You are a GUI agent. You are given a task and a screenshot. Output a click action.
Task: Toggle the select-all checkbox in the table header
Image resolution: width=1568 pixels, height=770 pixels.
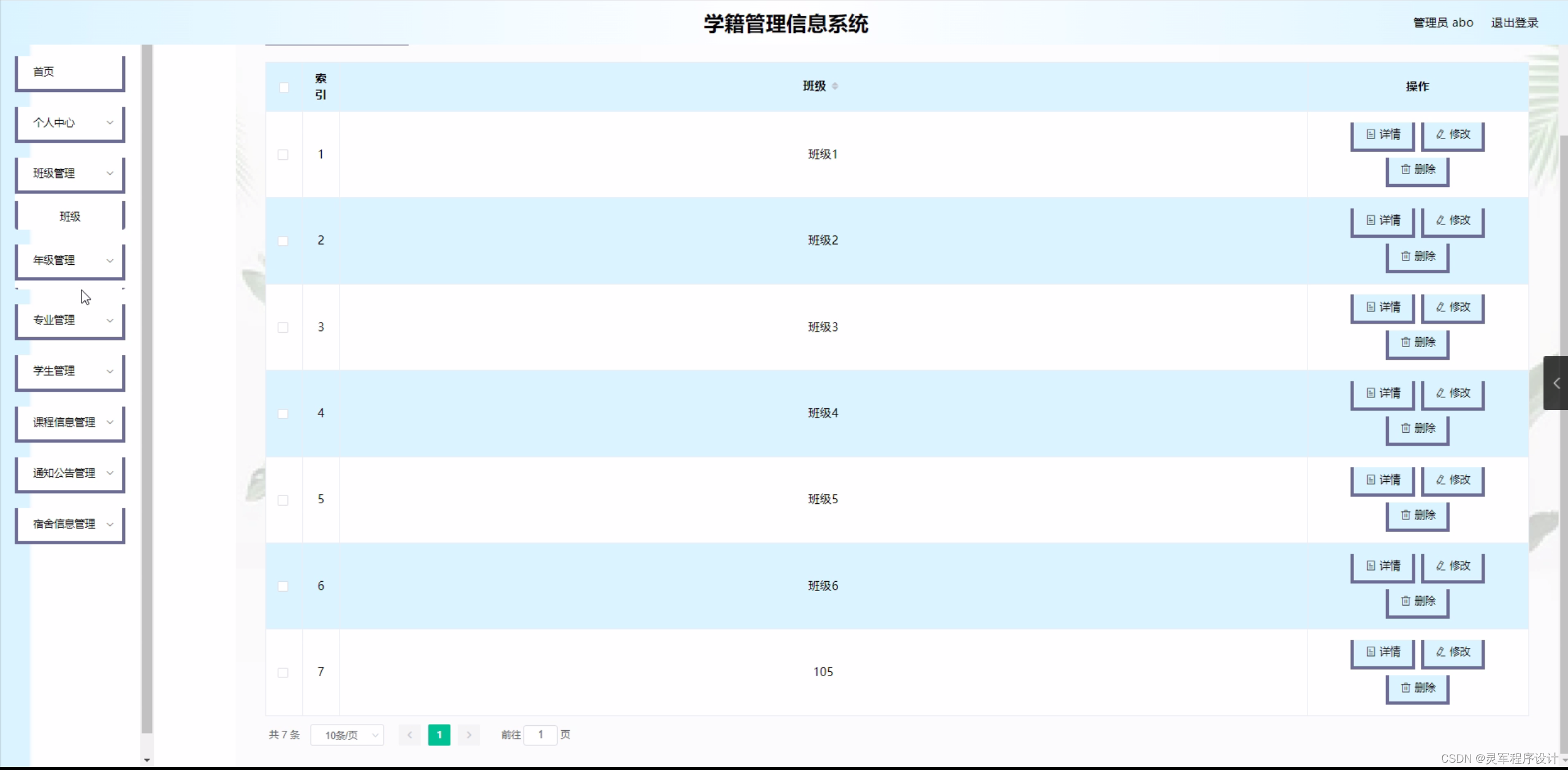tap(284, 87)
